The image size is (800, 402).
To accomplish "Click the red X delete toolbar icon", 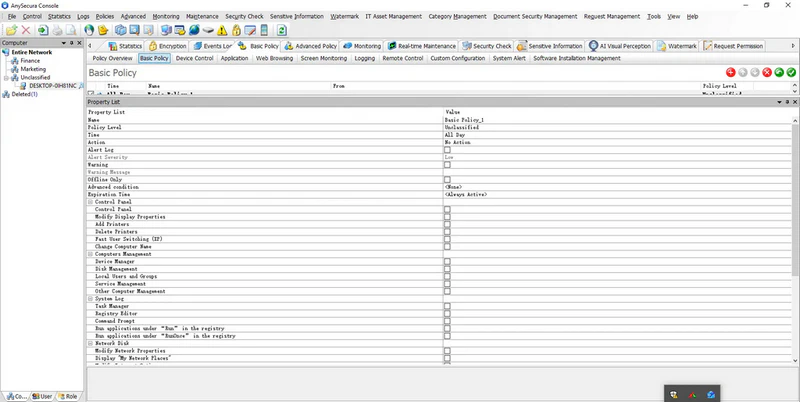I will (26, 30).
